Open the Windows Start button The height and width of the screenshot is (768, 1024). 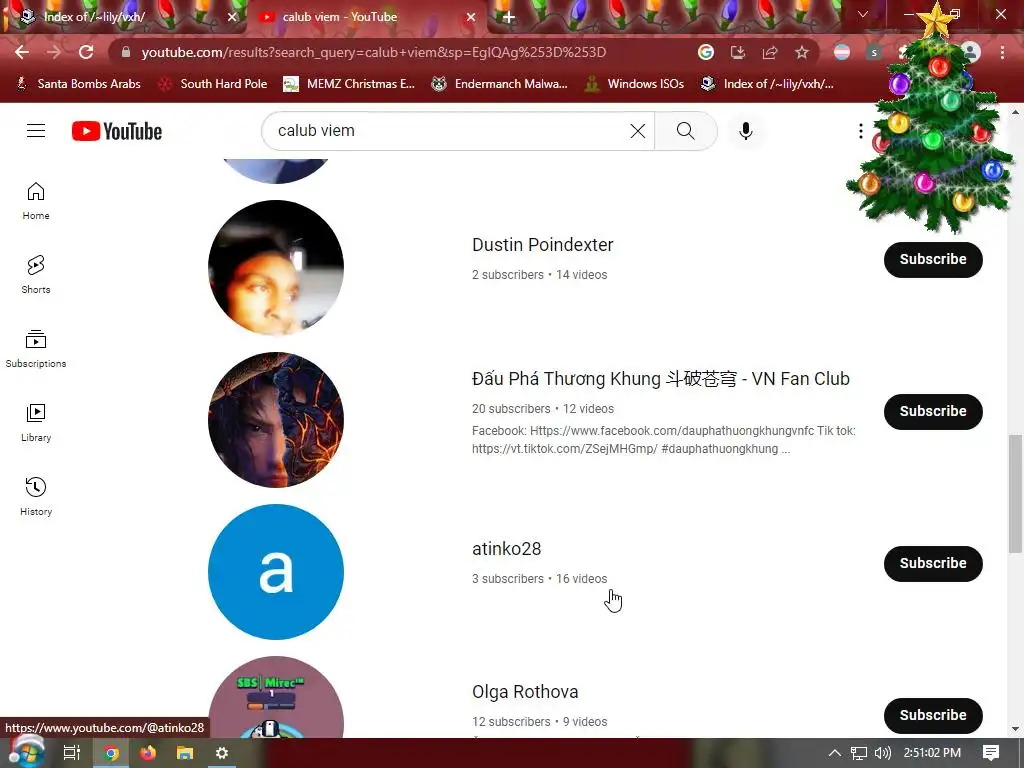pos(26,752)
